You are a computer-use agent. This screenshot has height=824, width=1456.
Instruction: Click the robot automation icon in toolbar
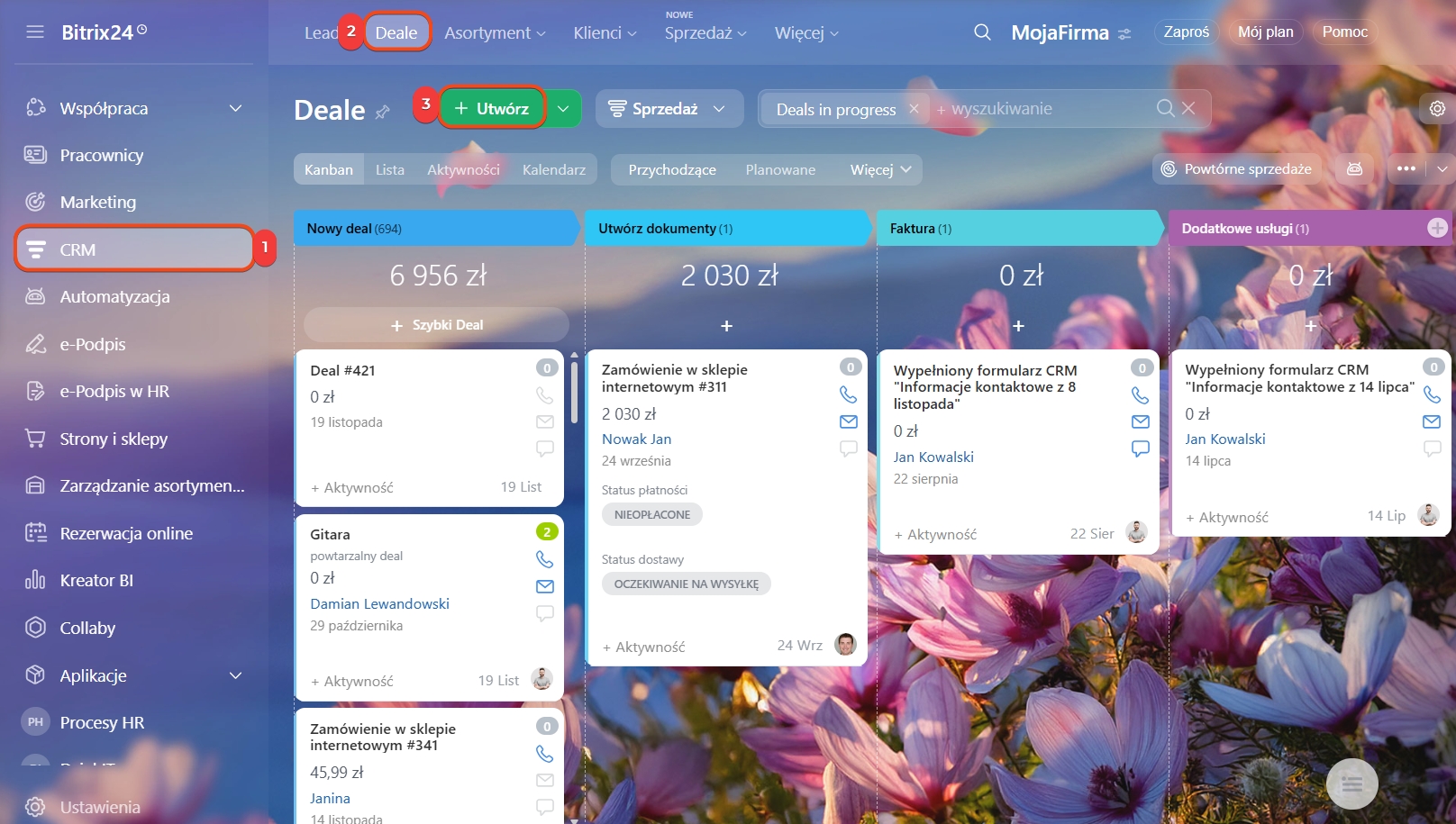(x=1354, y=169)
